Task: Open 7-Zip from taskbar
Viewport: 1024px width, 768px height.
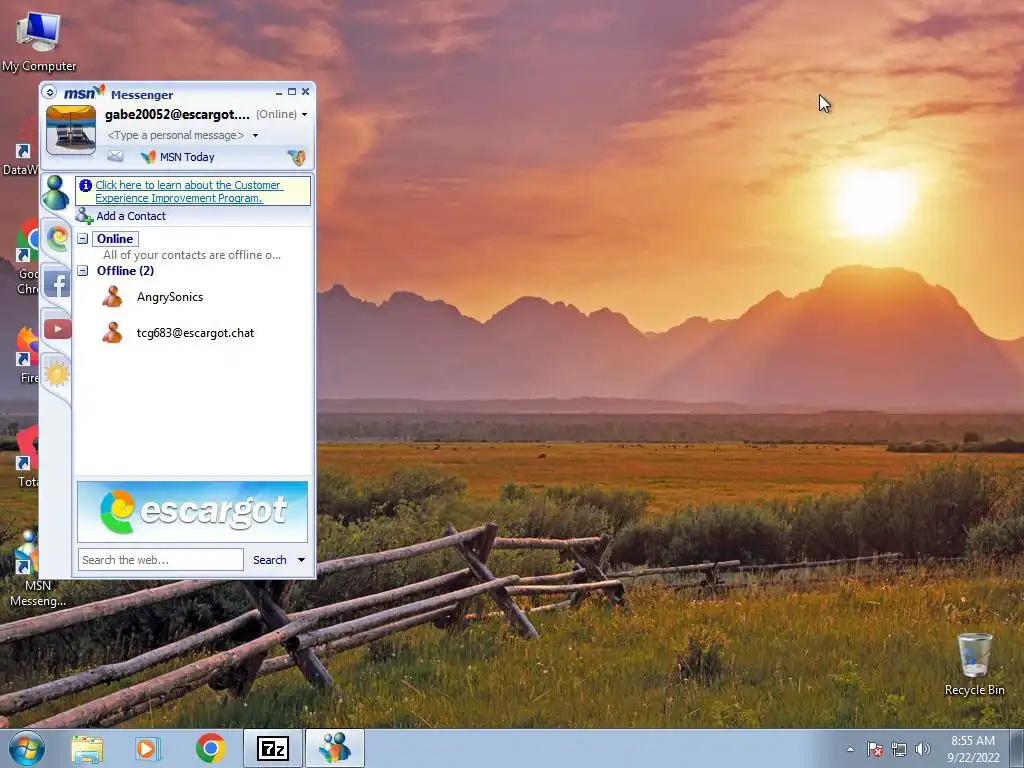Action: click(x=273, y=748)
